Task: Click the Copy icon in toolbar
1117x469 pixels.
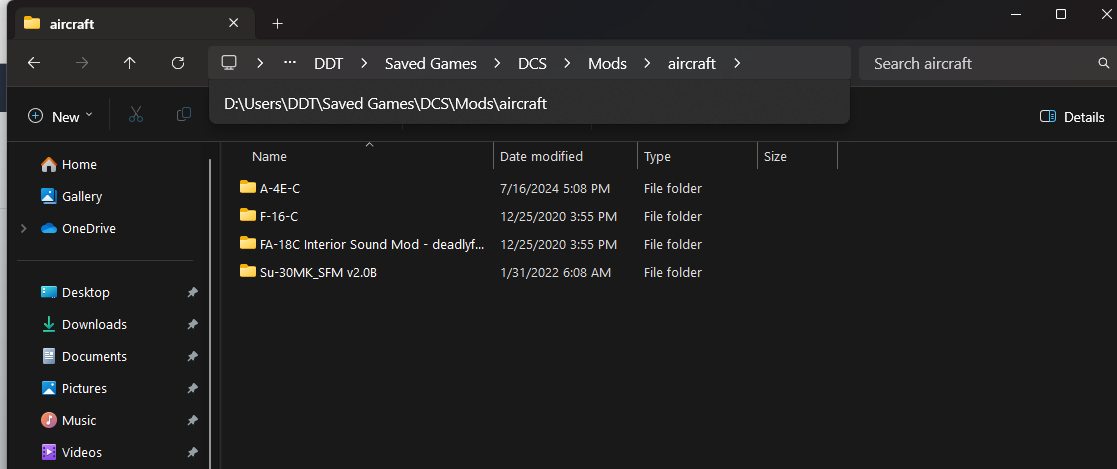Action: tap(184, 115)
